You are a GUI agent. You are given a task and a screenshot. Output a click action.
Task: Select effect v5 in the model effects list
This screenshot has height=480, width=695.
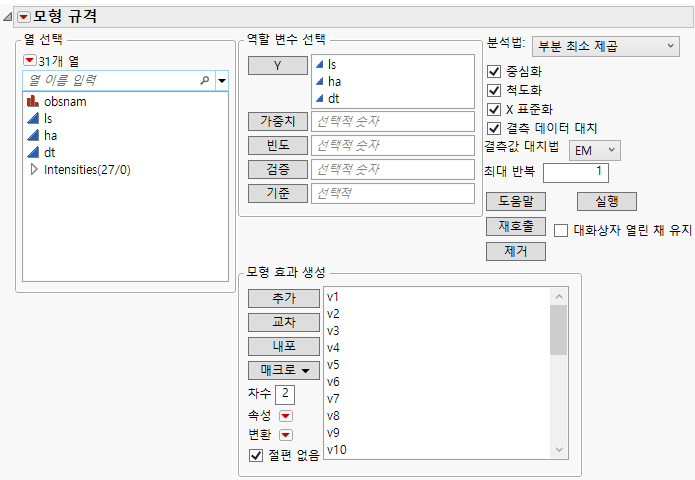click(333, 365)
